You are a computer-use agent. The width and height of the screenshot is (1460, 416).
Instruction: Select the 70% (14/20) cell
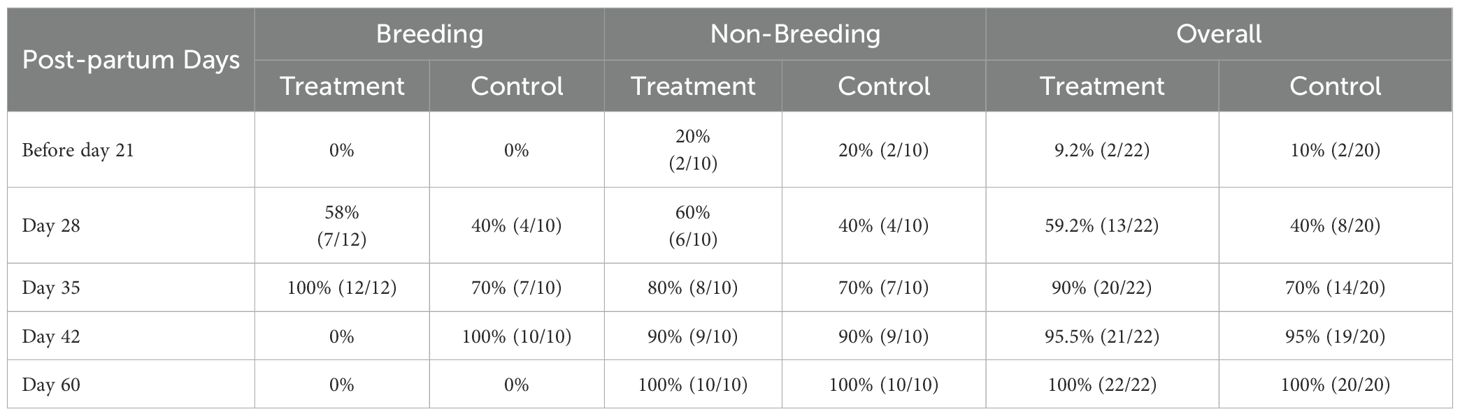(1335, 288)
